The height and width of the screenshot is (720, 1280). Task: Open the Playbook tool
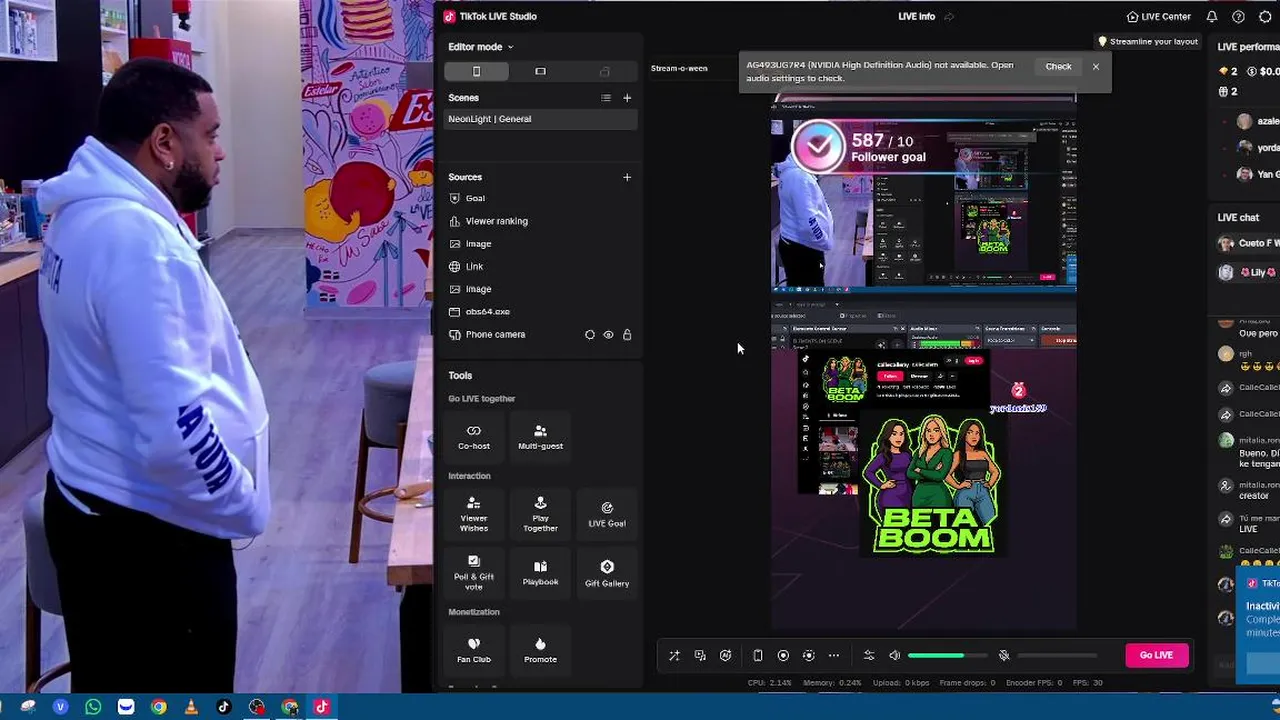click(540, 573)
